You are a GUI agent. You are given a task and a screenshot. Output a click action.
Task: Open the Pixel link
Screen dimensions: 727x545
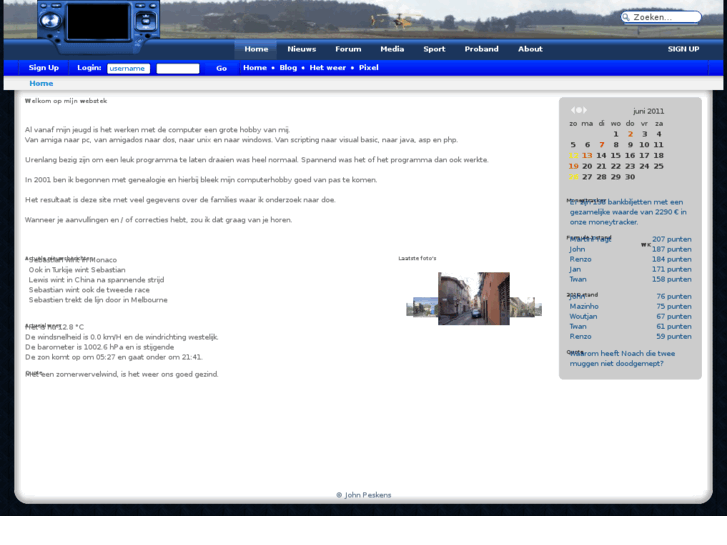[x=368, y=68]
